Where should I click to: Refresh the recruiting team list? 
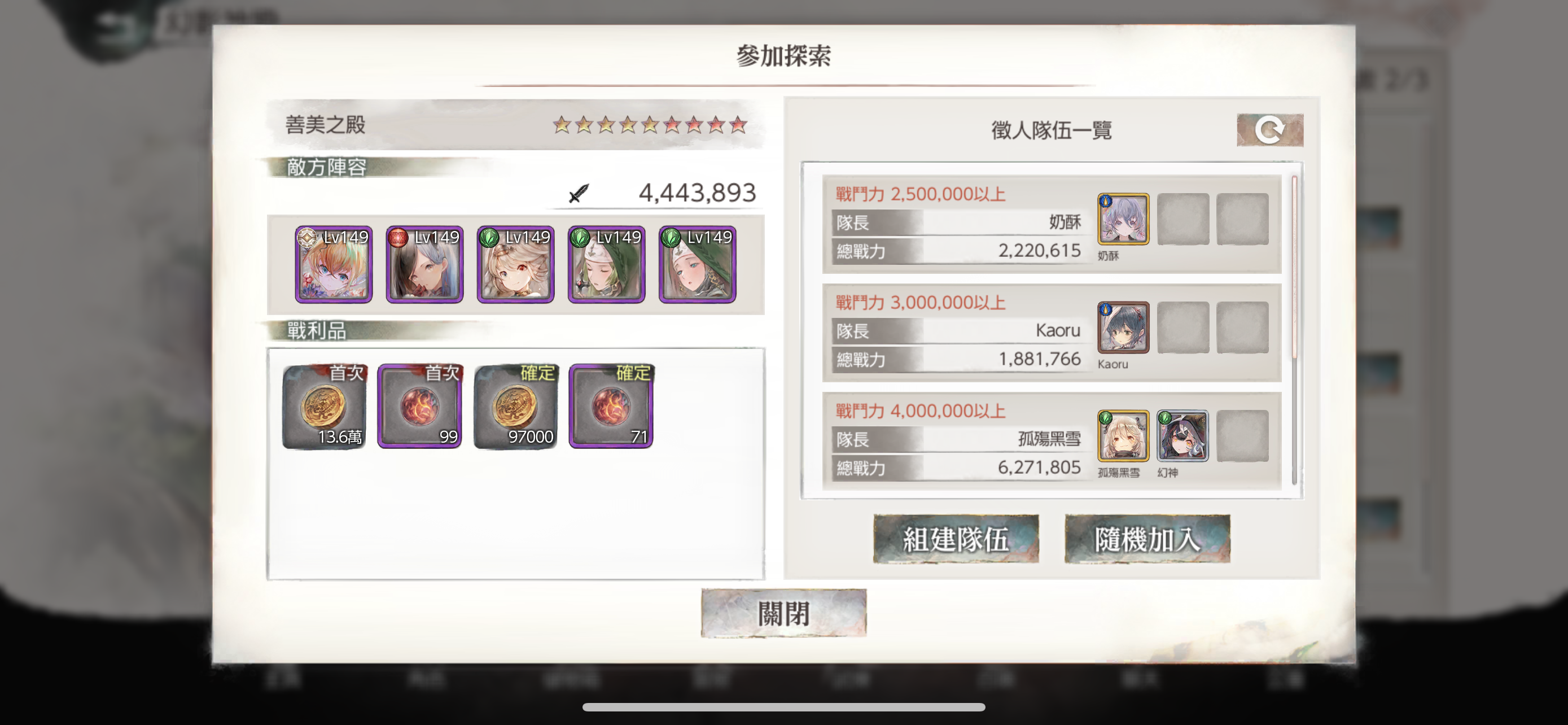1269,130
